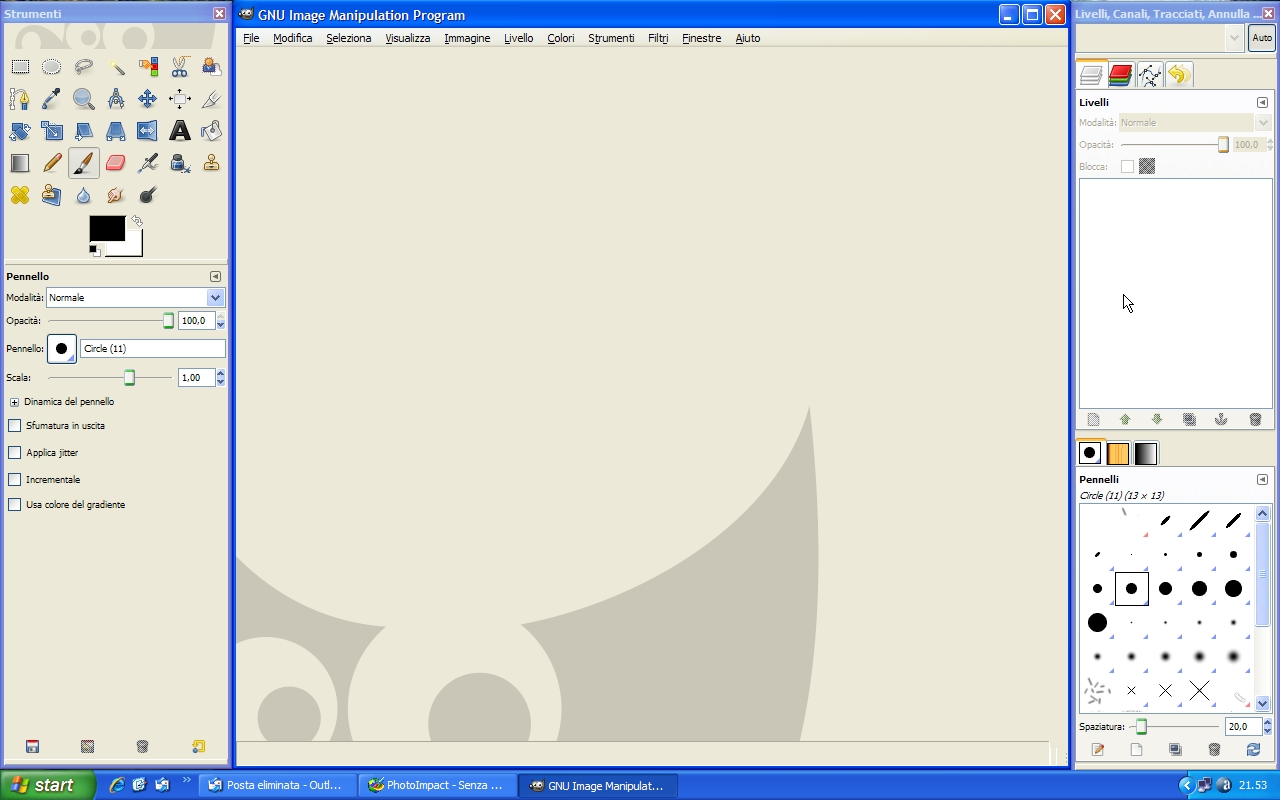Viewport: 1280px width, 800px height.
Task: Click the Windows start button
Action: [x=45, y=785]
